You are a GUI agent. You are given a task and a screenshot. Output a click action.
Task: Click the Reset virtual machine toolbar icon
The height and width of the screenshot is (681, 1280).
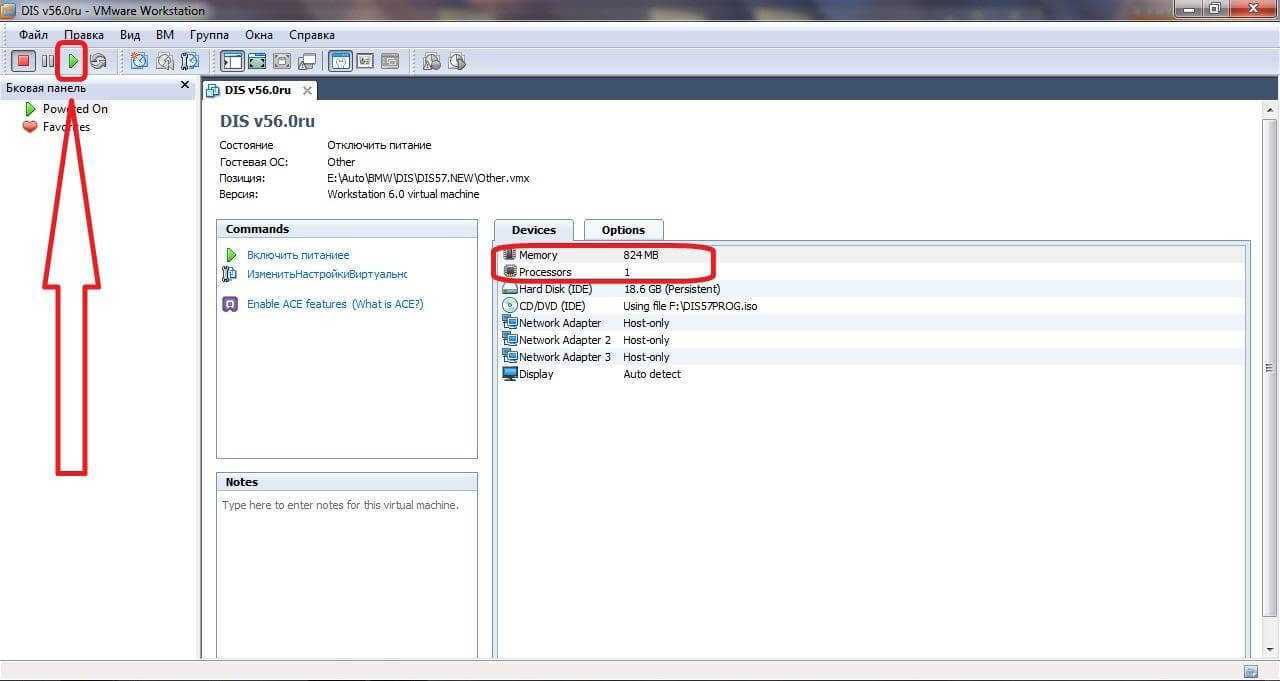[98, 62]
